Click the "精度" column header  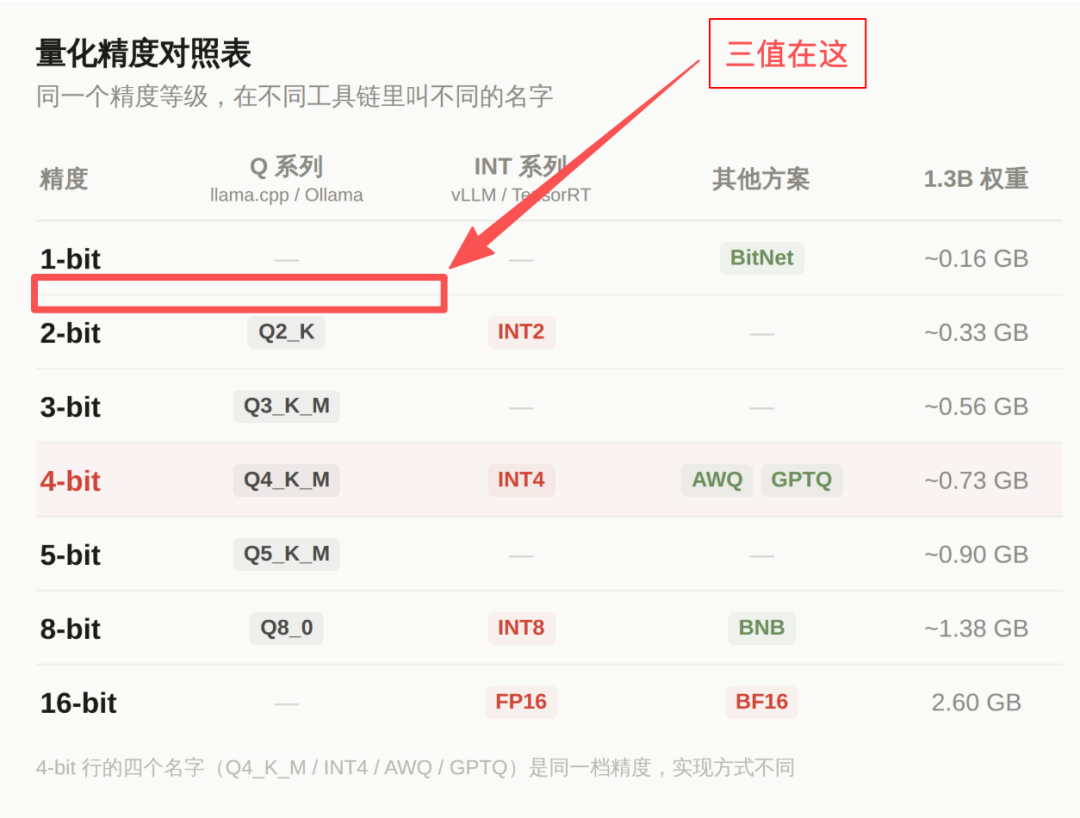64,179
